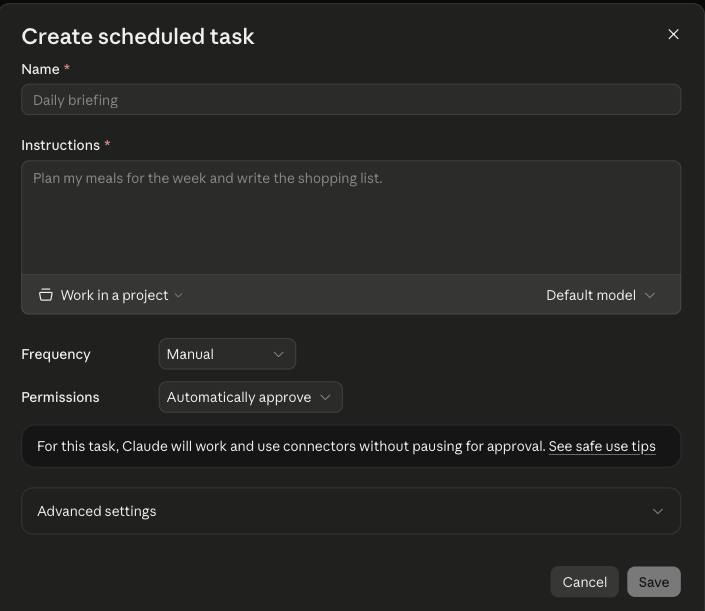The width and height of the screenshot is (705, 611).
Task: Expand the Advanced settings section
Action: [x=351, y=511]
